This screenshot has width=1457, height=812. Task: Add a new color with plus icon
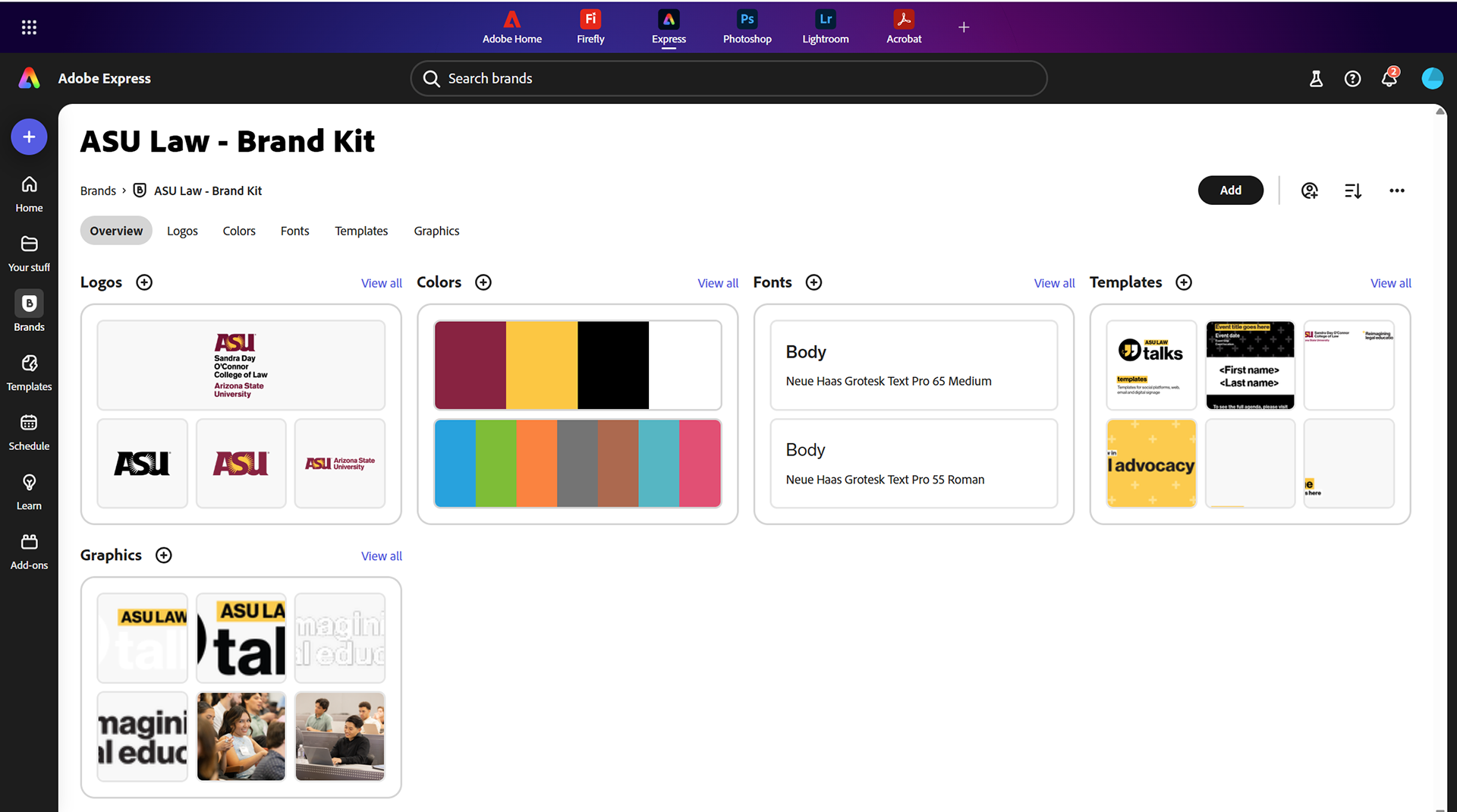click(x=483, y=282)
